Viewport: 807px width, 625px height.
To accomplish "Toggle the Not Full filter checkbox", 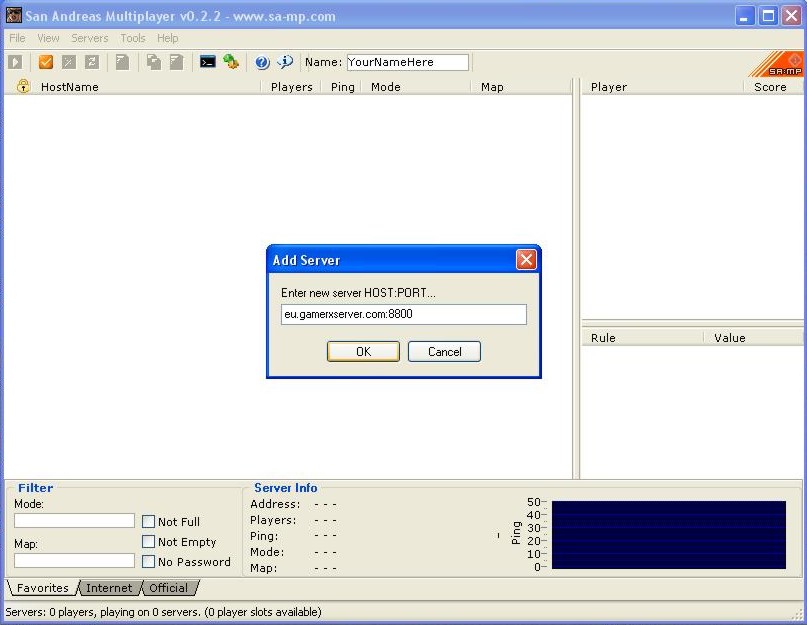I will click(x=148, y=522).
